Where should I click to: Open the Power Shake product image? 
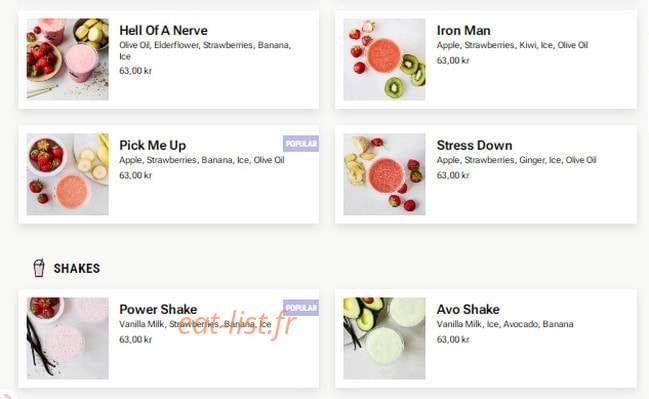[68, 338]
